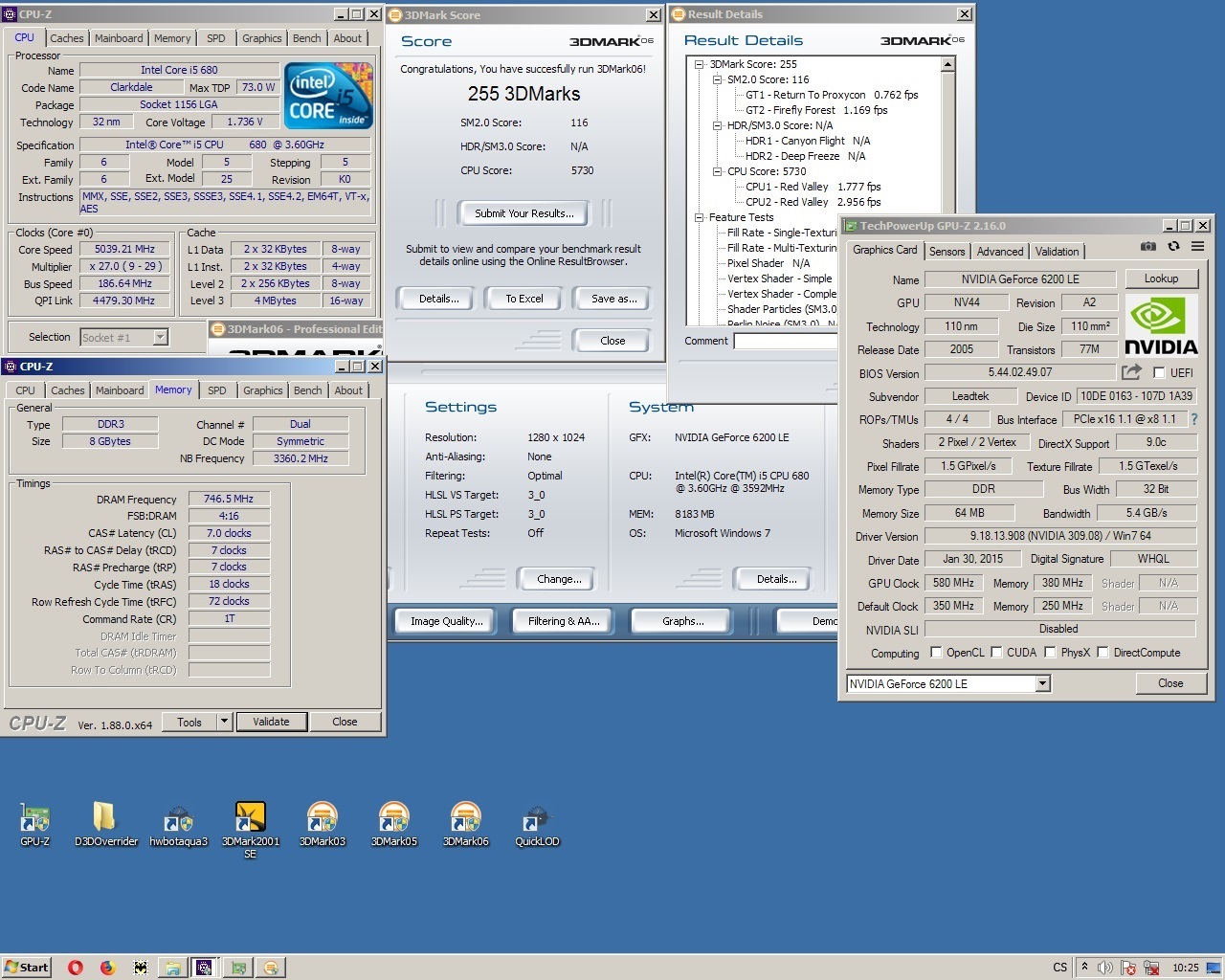
Task: Click the Graphs... button
Action: [x=682, y=621]
